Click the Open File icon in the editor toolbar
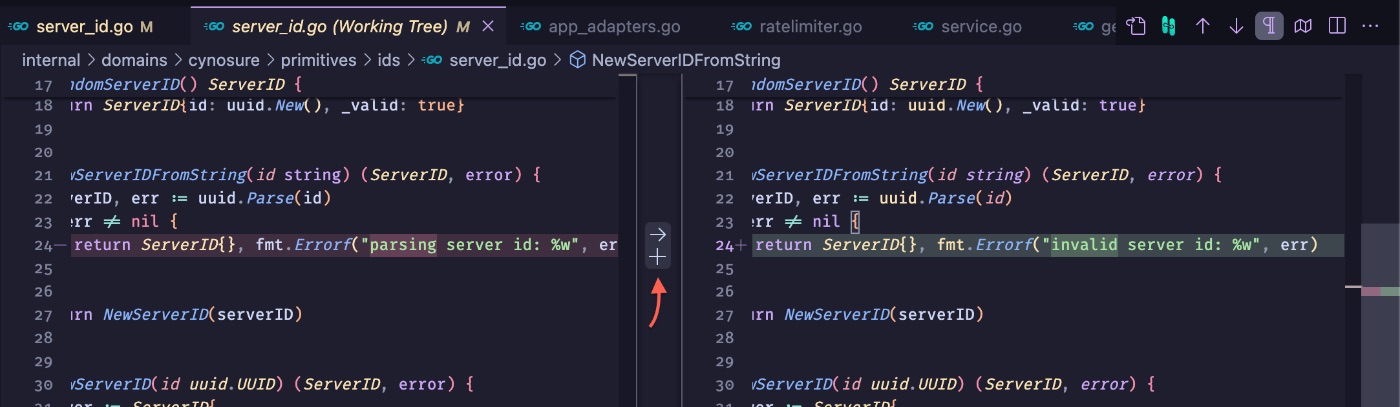 [1135, 26]
